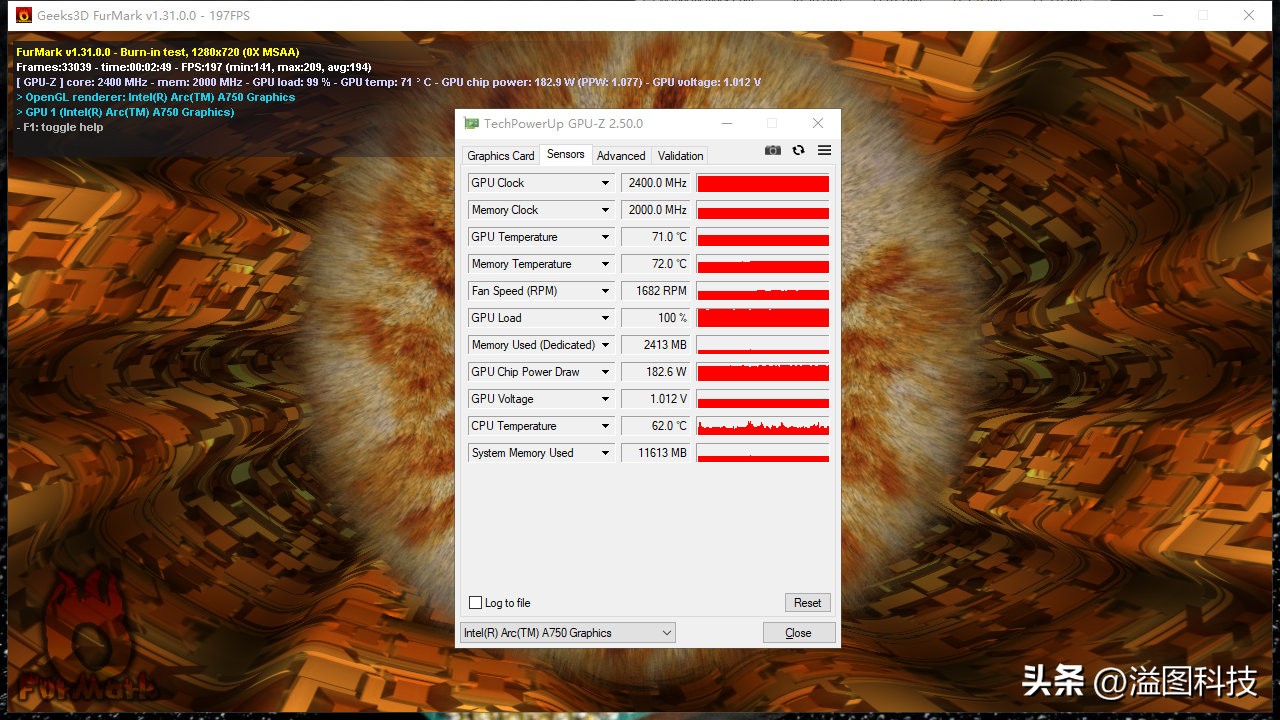This screenshot has height=720, width=1280.
Task: Click the Memory Temperature history graph
Action: coord(763,264)
